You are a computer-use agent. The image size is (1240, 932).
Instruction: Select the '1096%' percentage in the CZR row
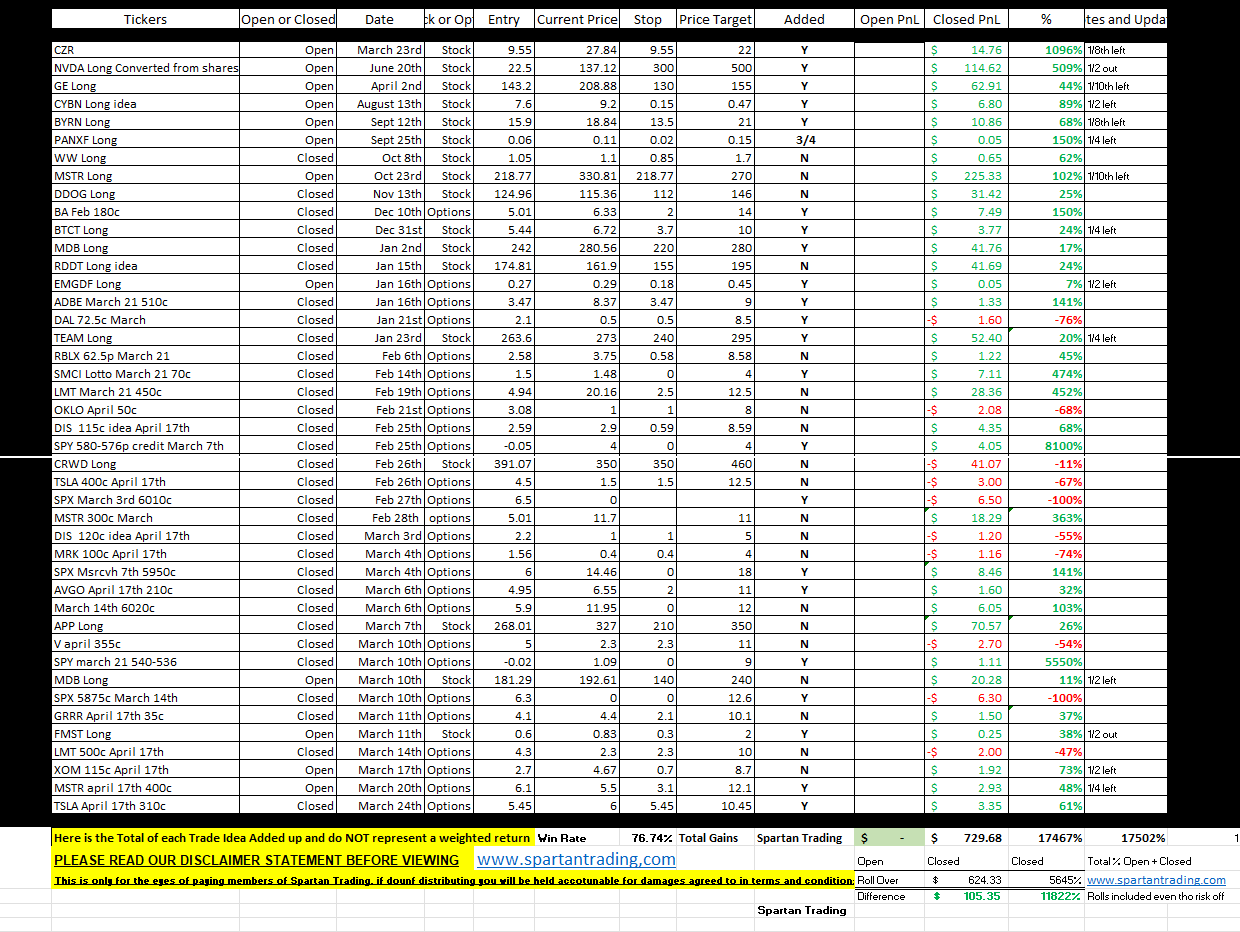(x=1047, y=50)
